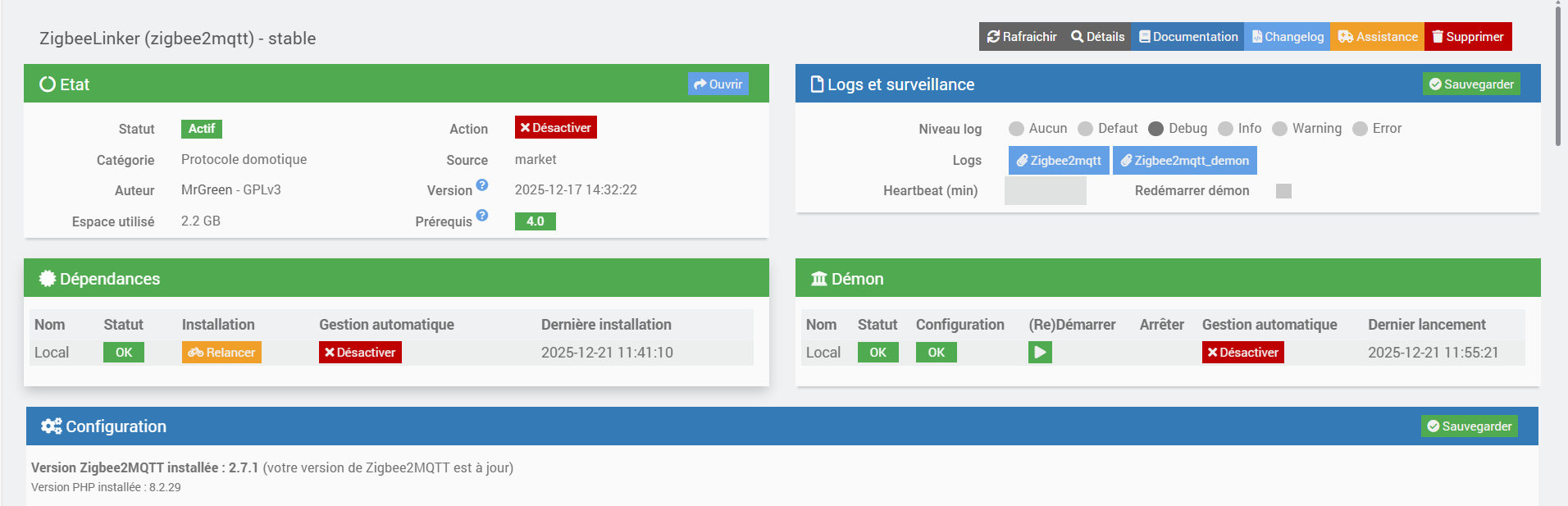Image resolution: width=1568 pixels, height=506 pixels.
Task: Click Logs et surveillance file icon
Action: [x=817, y=84]
